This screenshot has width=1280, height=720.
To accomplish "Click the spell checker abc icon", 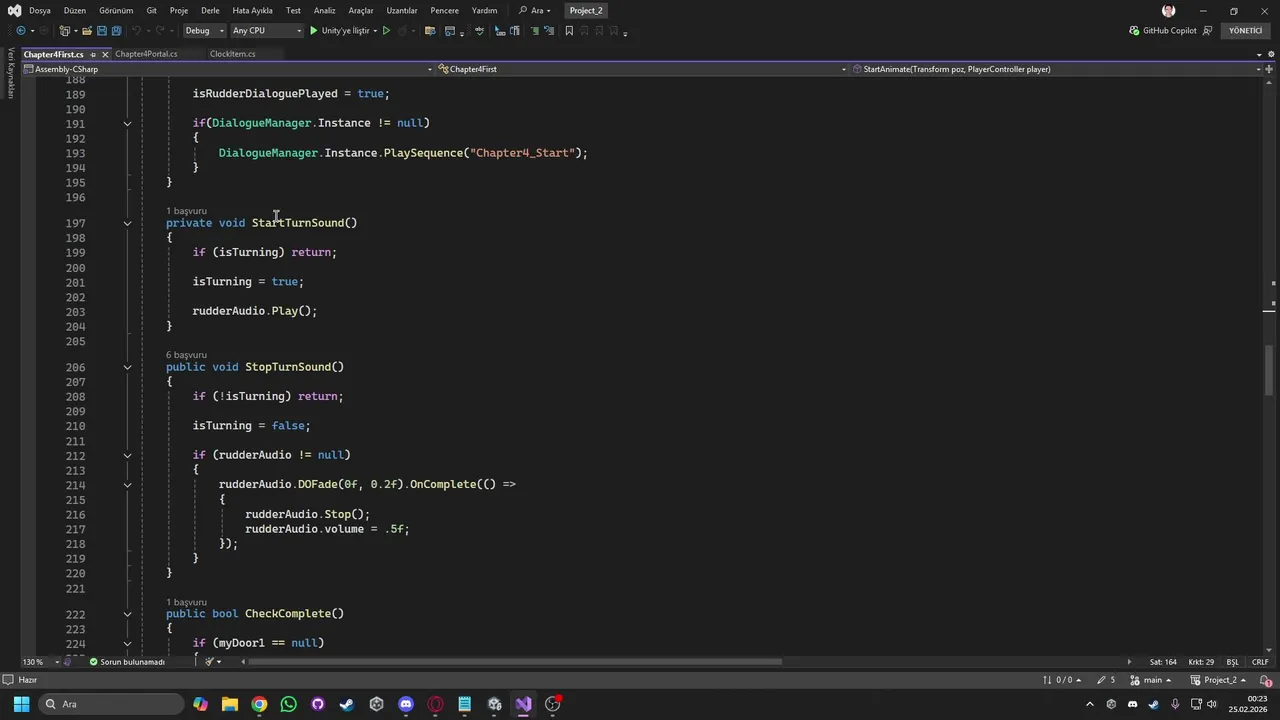I will 480,31.
